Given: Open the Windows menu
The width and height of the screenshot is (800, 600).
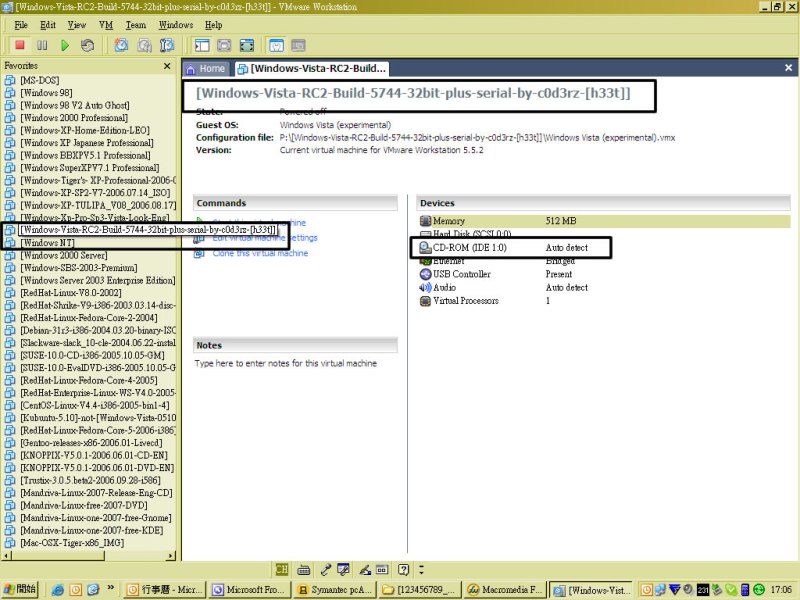Looking at the screenshot, I should coord(176,25).
